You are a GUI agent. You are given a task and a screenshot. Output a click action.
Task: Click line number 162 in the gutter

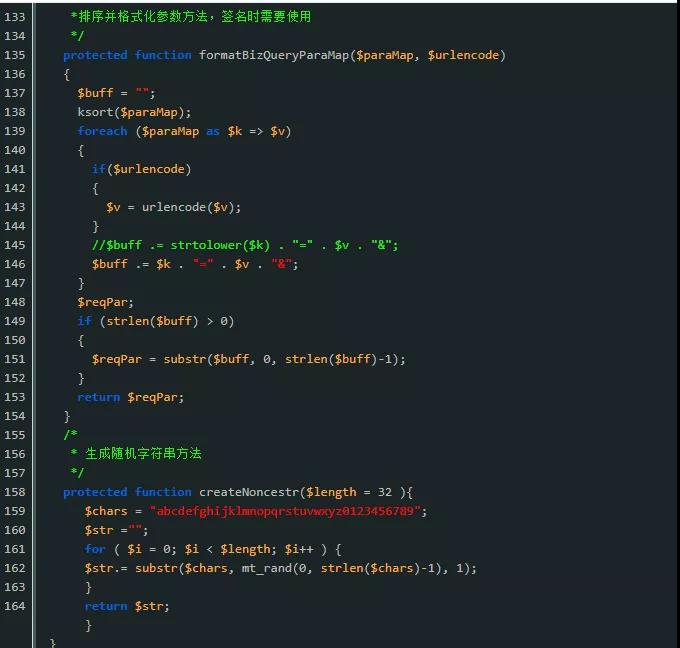click(15, 568)
